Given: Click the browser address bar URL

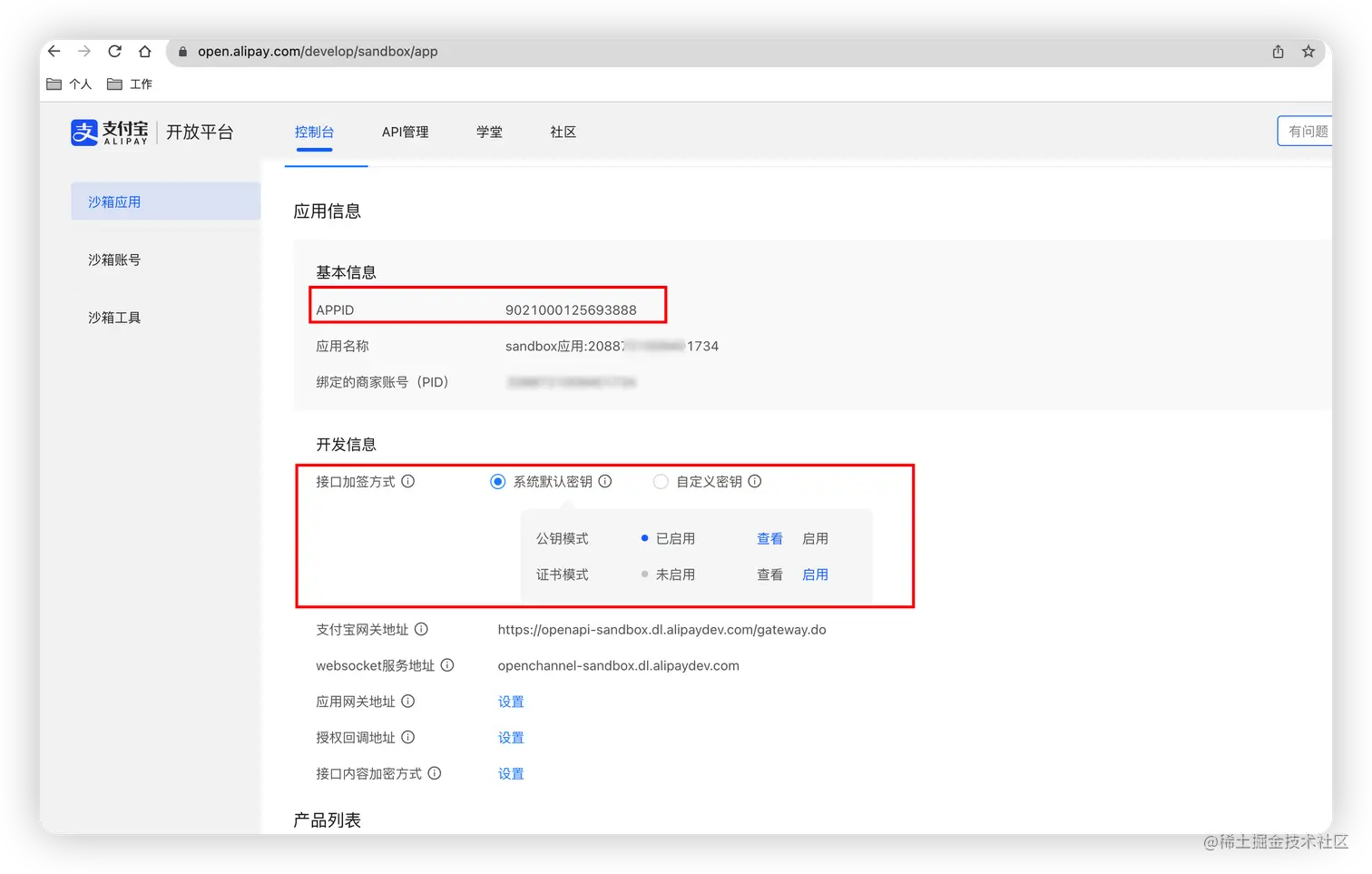Looking at the screenshot, I should [318, 52].
